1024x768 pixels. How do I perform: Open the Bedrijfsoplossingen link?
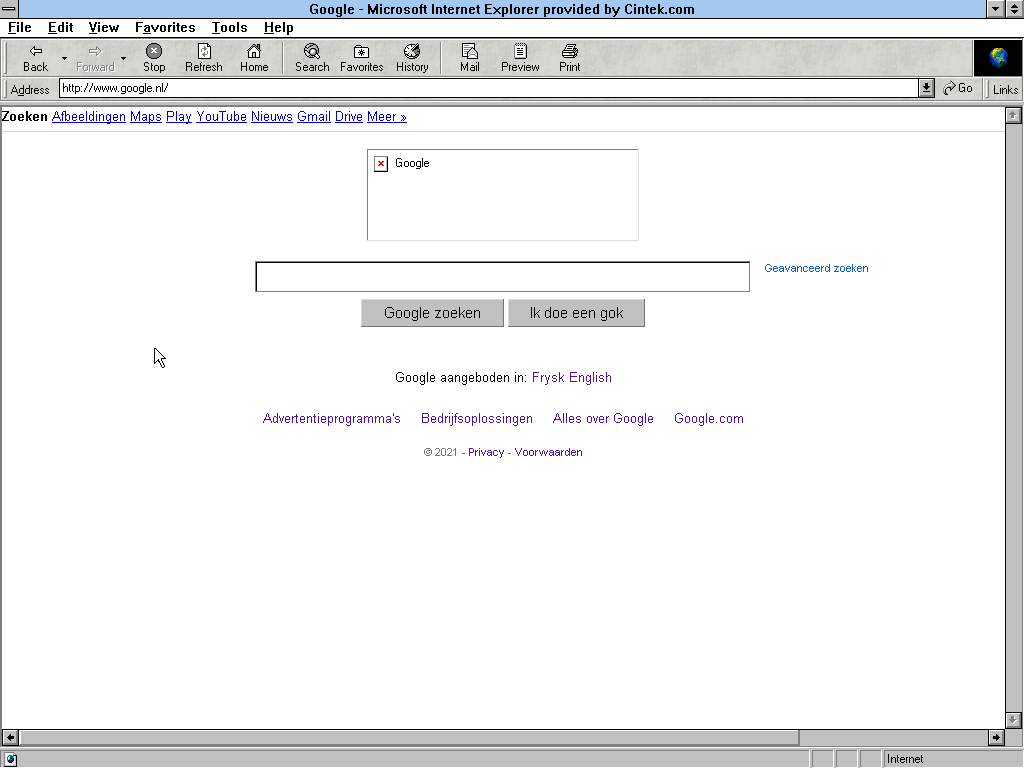click(477, 419)
